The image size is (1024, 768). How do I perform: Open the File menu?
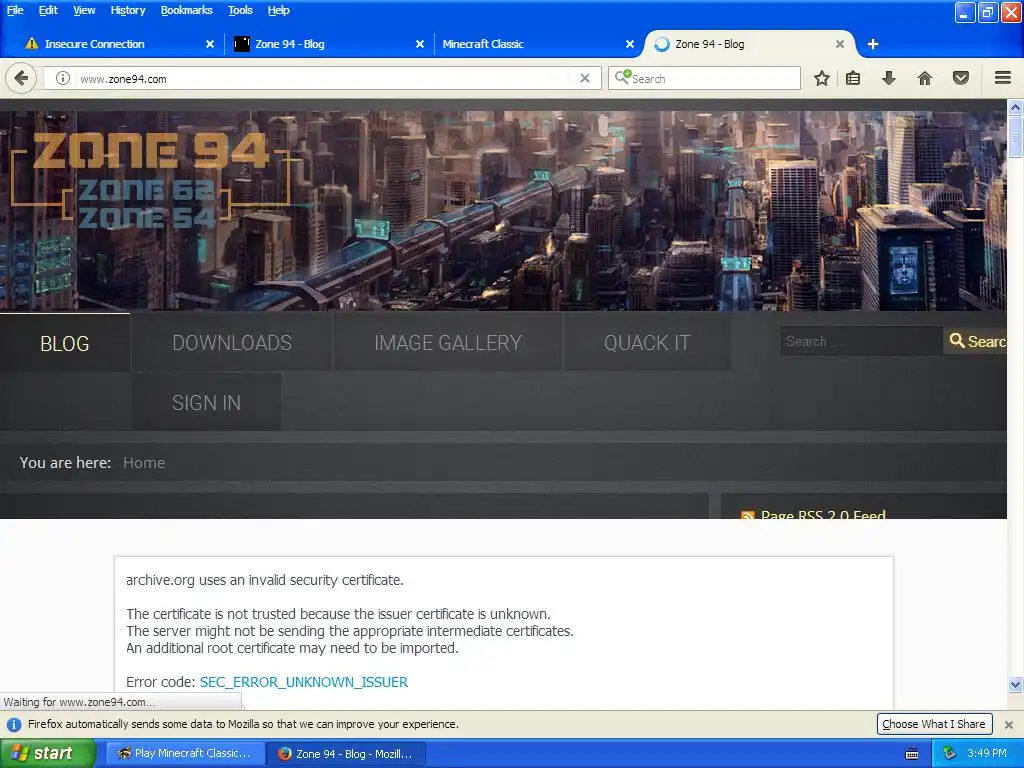[15, 10]
